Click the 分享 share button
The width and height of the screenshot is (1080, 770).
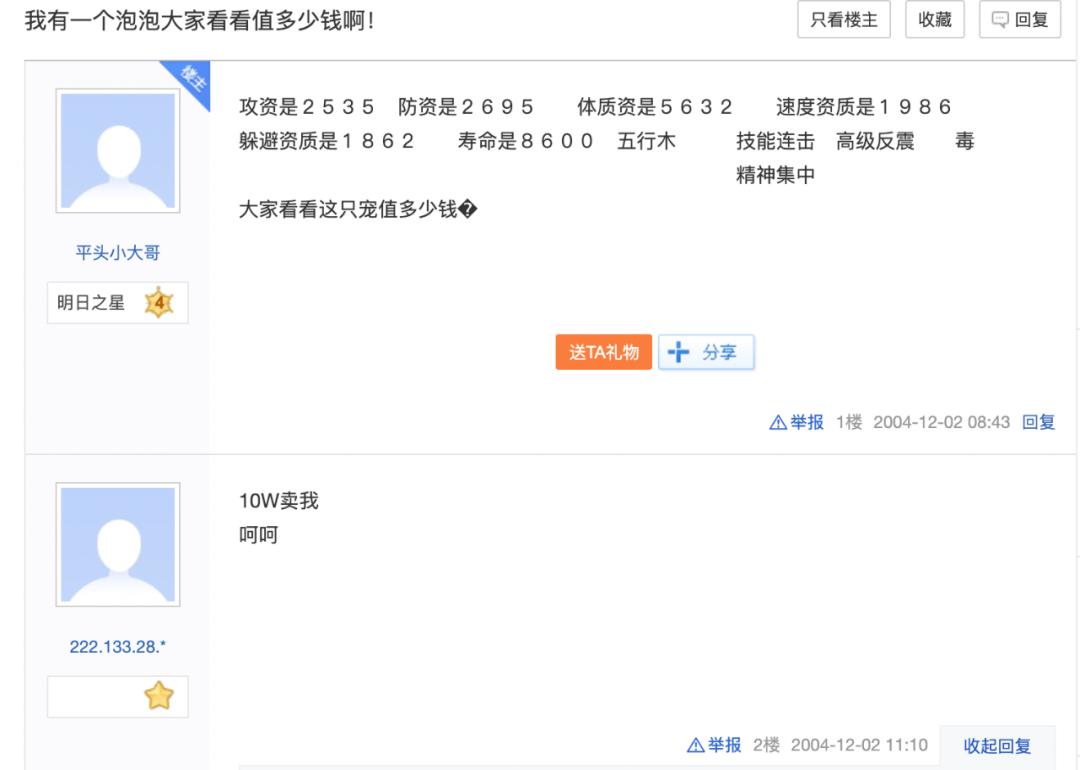point(706,352)
